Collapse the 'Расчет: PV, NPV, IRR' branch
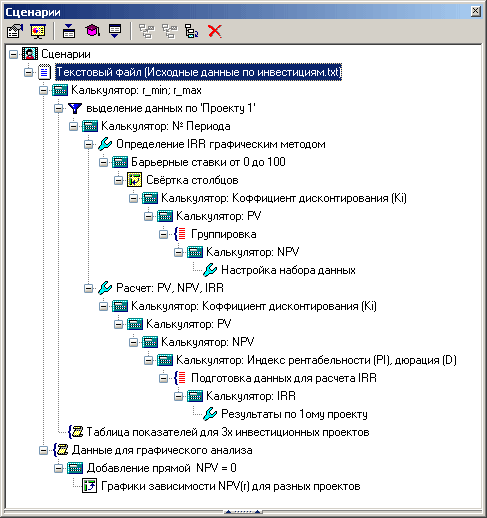Image resolution: width=487 pixels, height=518 pixels. 88,288
